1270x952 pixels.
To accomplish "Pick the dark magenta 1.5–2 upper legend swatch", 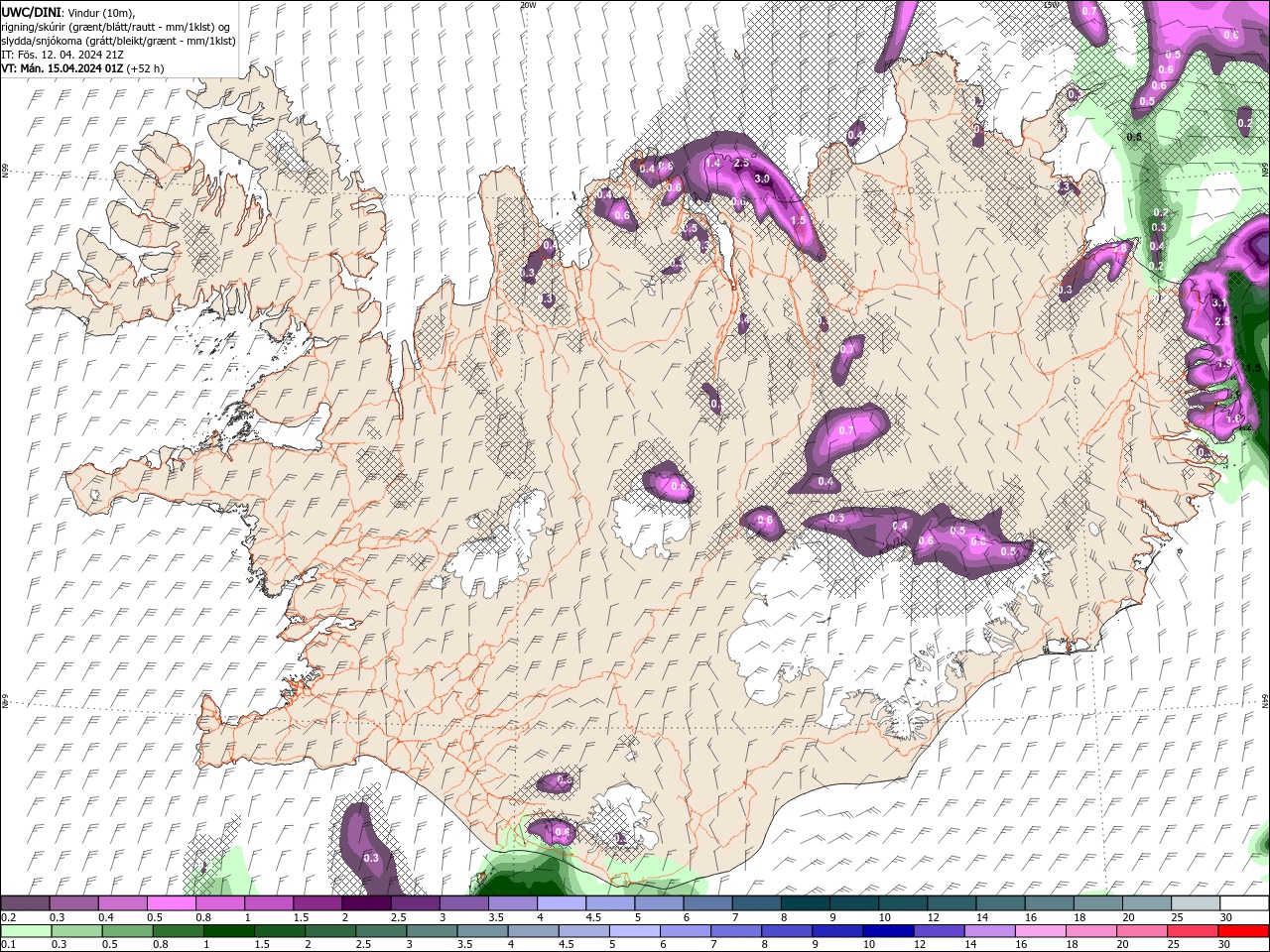I will pyautogui.click(x=317, y=903).
